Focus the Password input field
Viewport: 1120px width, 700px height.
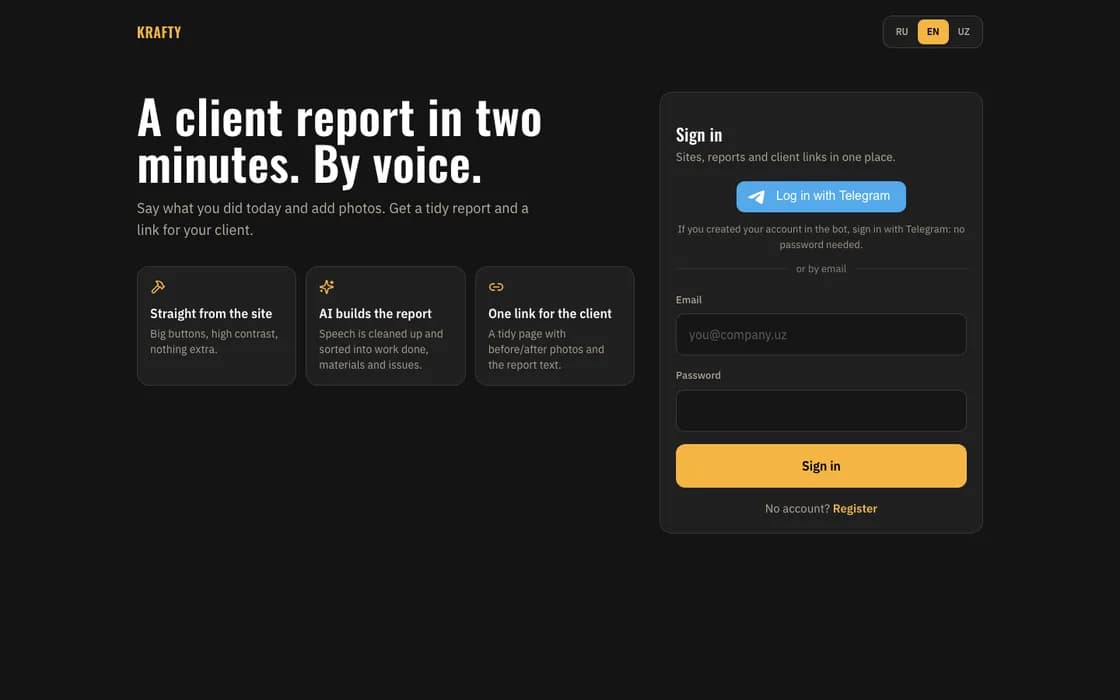click(x=821, y=410)
